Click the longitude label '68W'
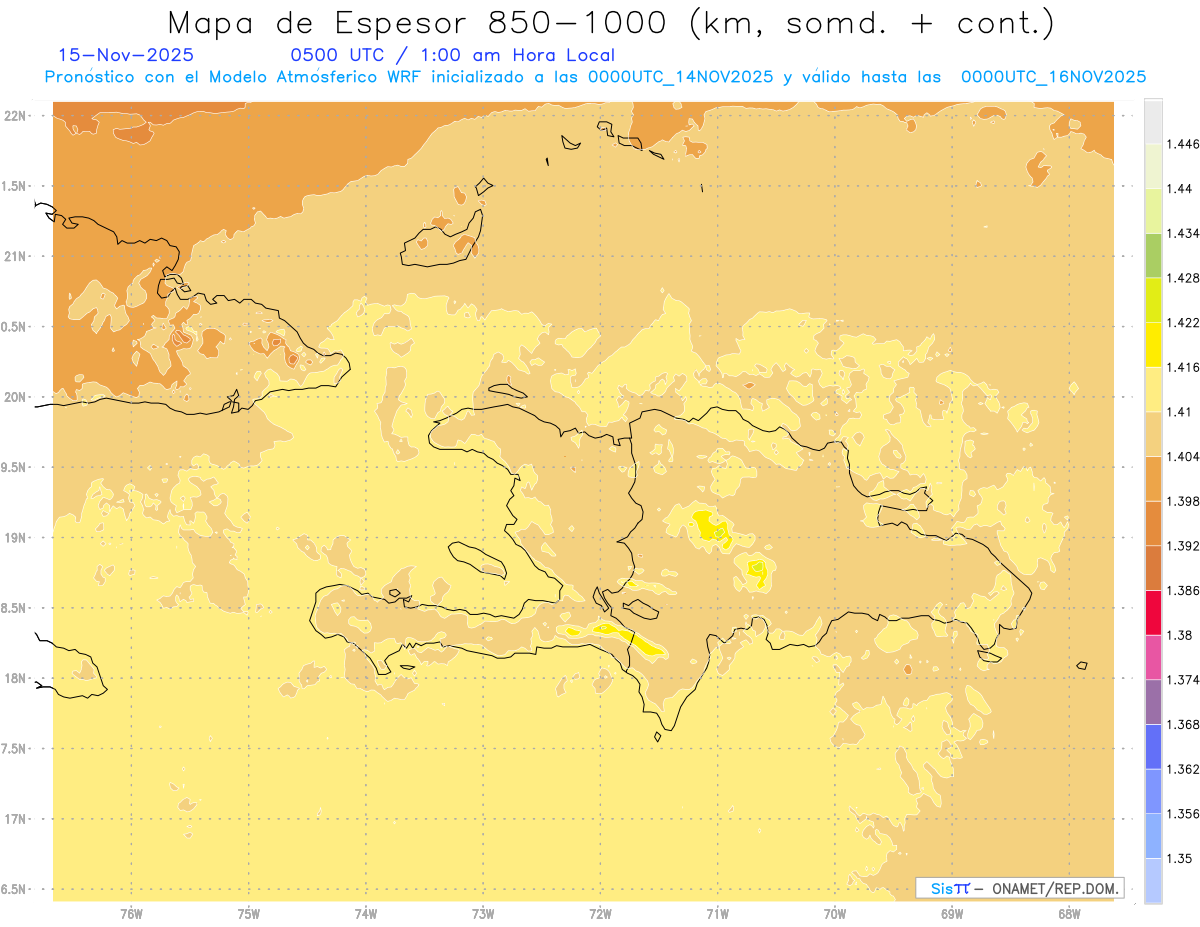The height and width of the screenshot is (927, 1200). point(1069,914)
